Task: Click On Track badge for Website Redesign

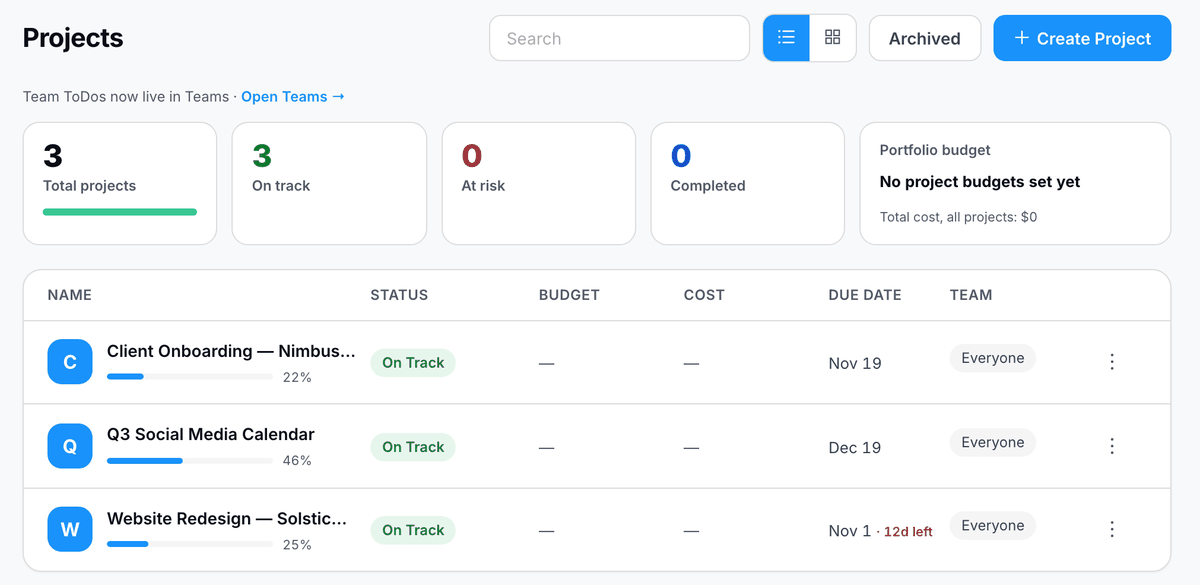Action: pos(413,530)
